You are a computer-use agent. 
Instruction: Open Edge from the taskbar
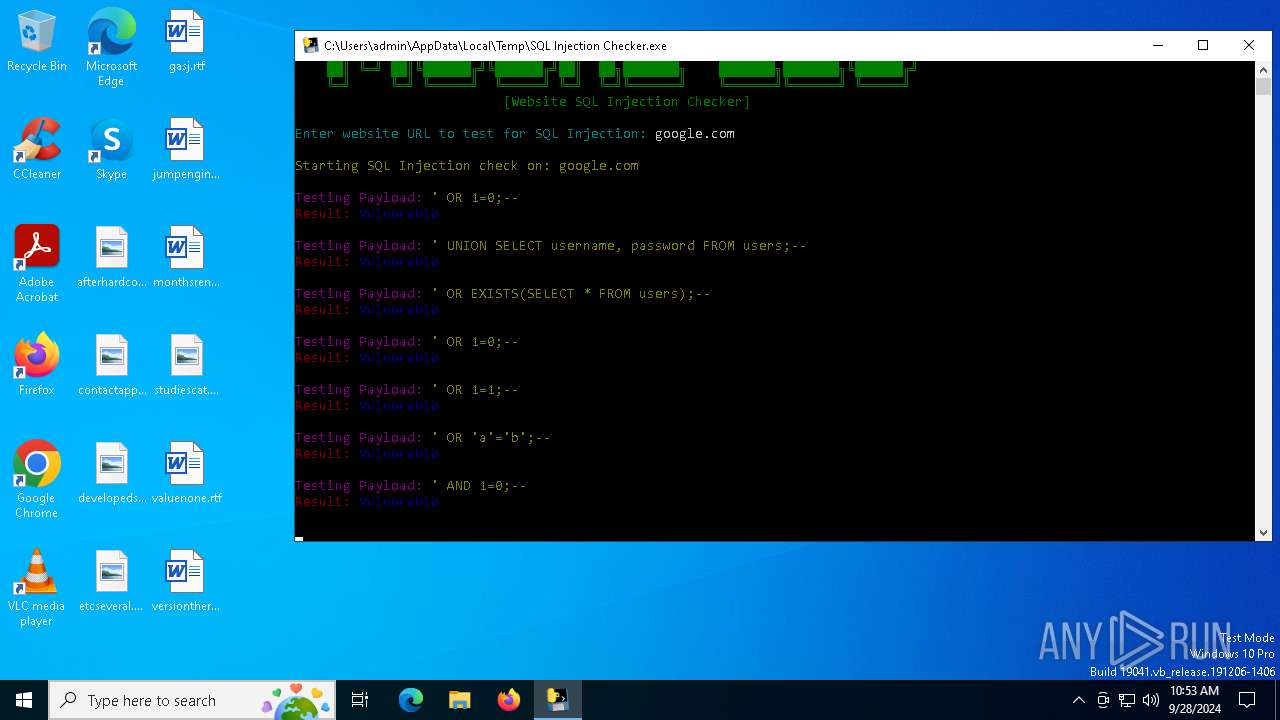[x=411, y=700]
